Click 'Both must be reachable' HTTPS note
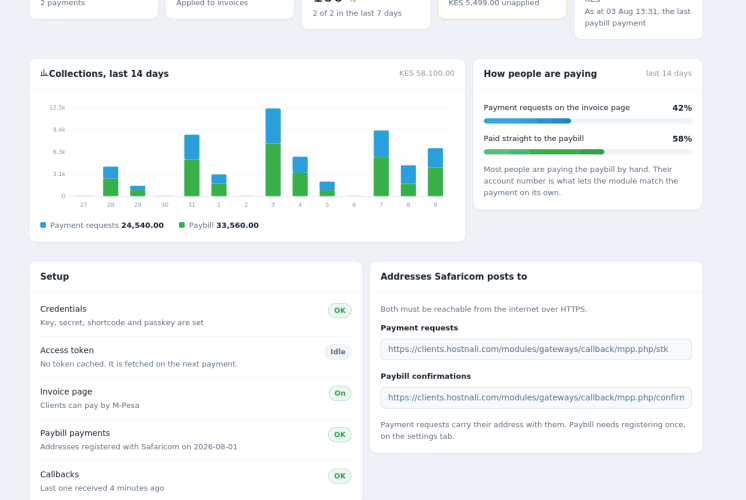Screen dimensions: 746x500 (484, 309)
